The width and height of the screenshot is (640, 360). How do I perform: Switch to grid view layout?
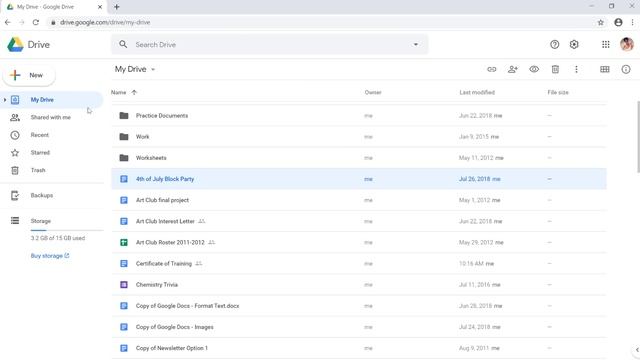click(604, 69)
